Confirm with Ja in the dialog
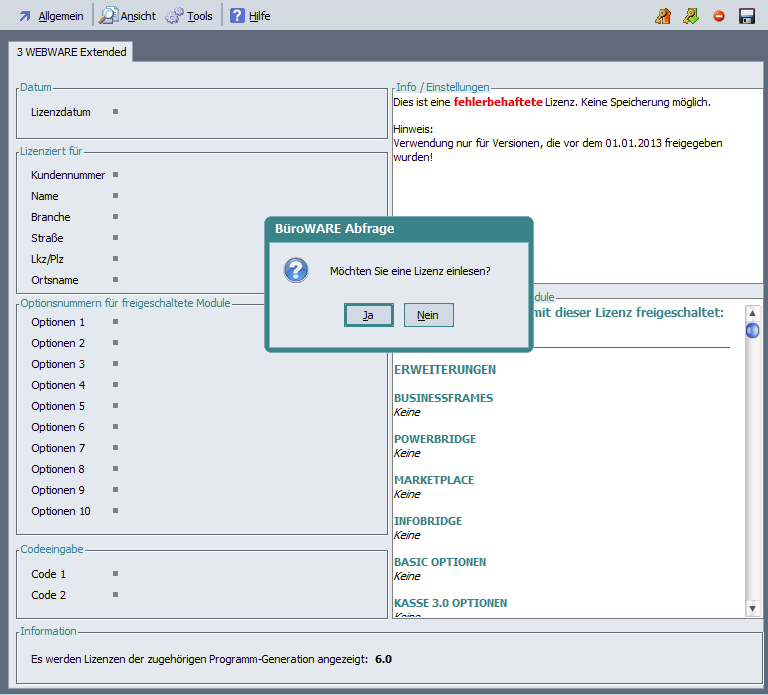The height and width of the screenshot is (695, 768). point(368,315)
